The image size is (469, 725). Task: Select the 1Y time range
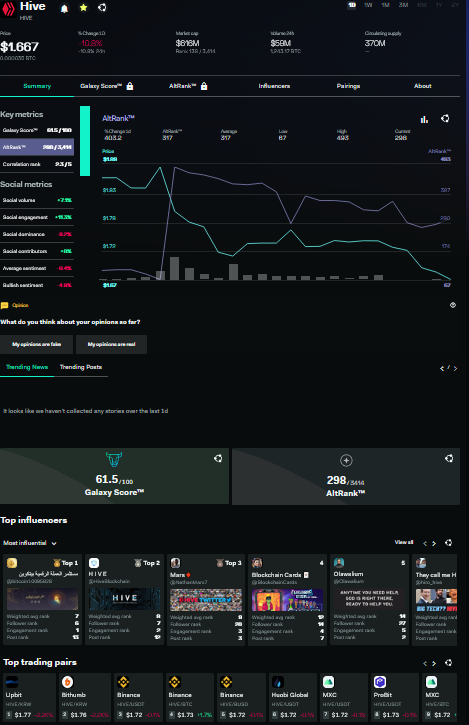point(438,5)
